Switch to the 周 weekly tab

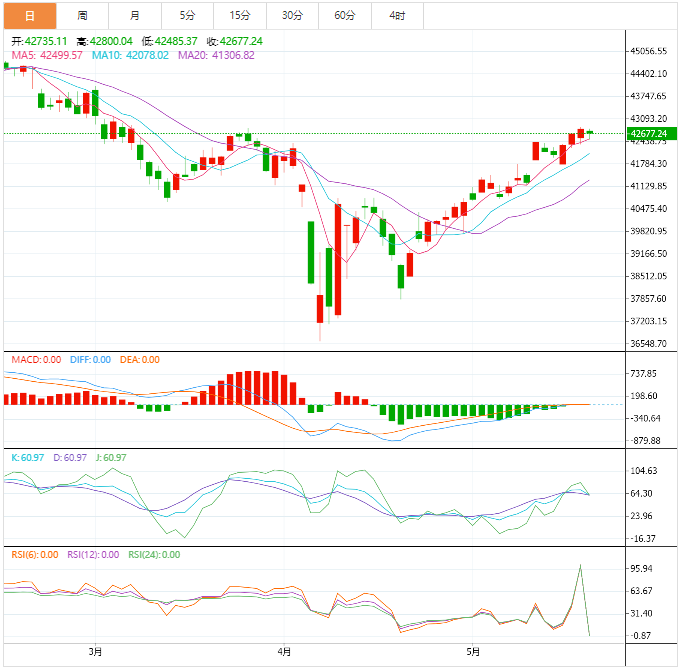(82, 15)
